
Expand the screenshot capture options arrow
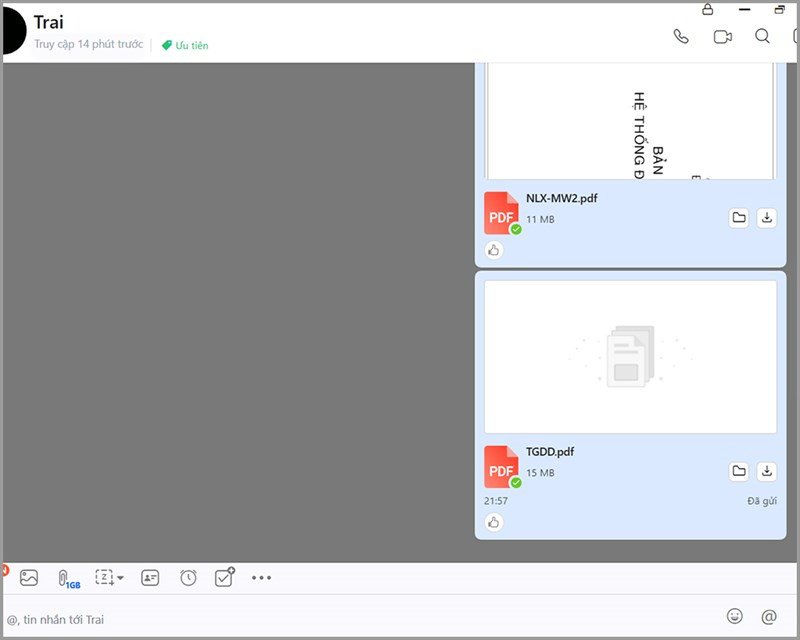[x=121, y=578]
